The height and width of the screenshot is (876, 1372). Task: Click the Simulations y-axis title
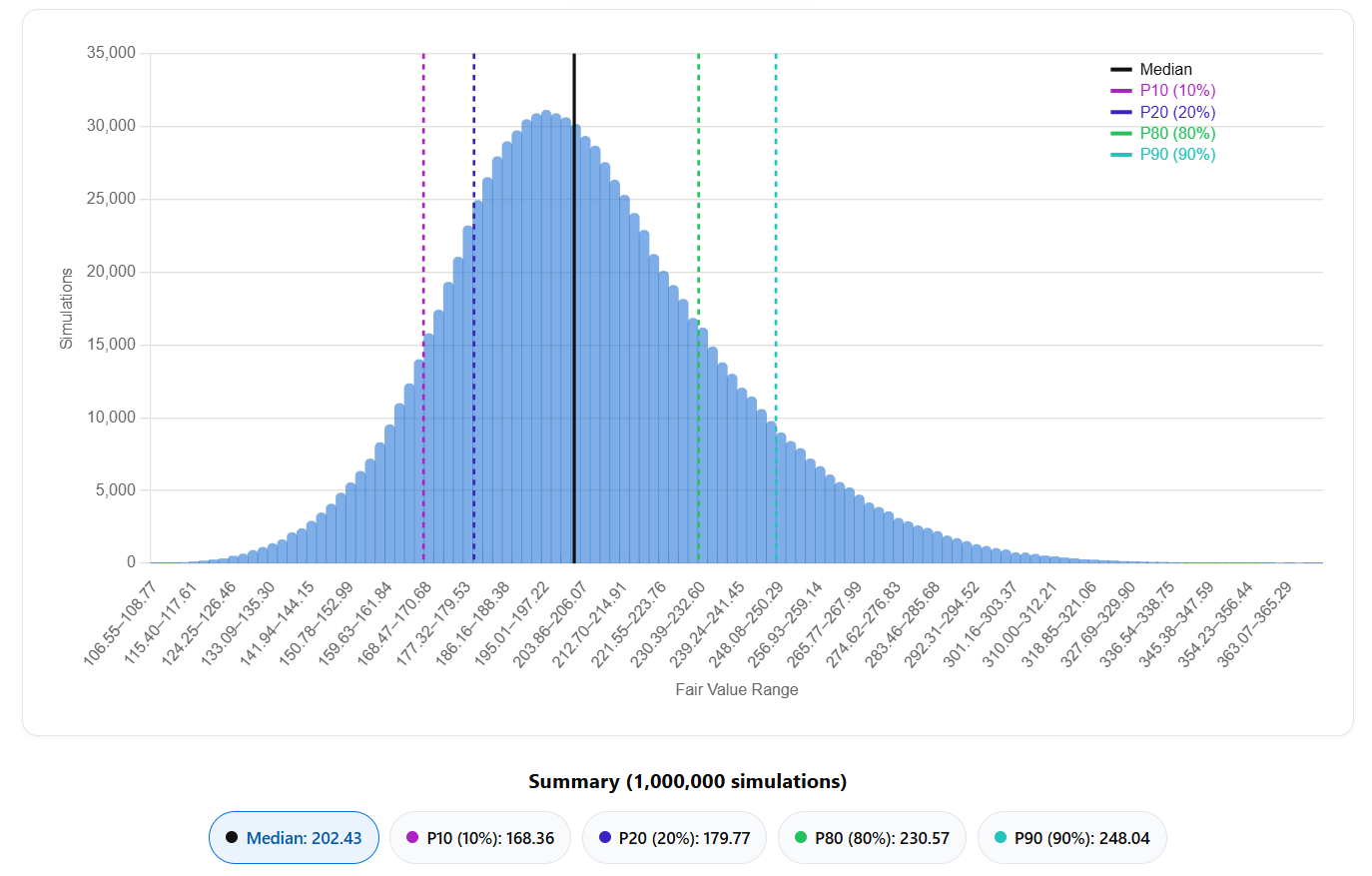tap(67, 308)
